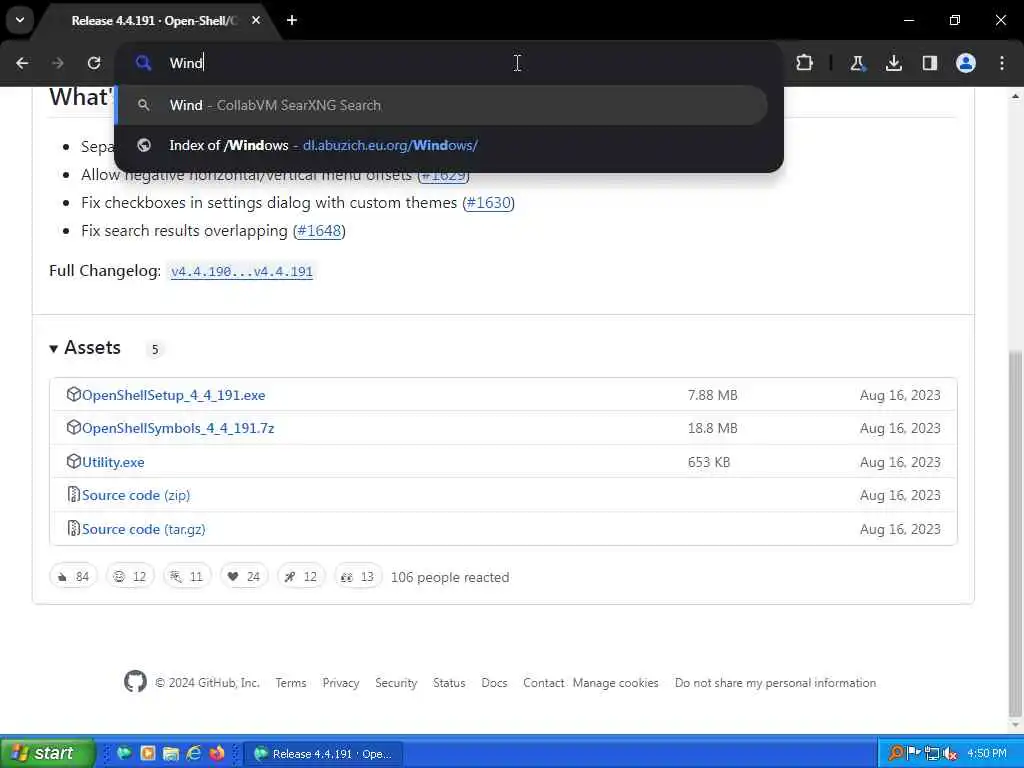Click the scrollbar down arrow
Screen dimensions: 1024x768
click(x=1015, y=725)
